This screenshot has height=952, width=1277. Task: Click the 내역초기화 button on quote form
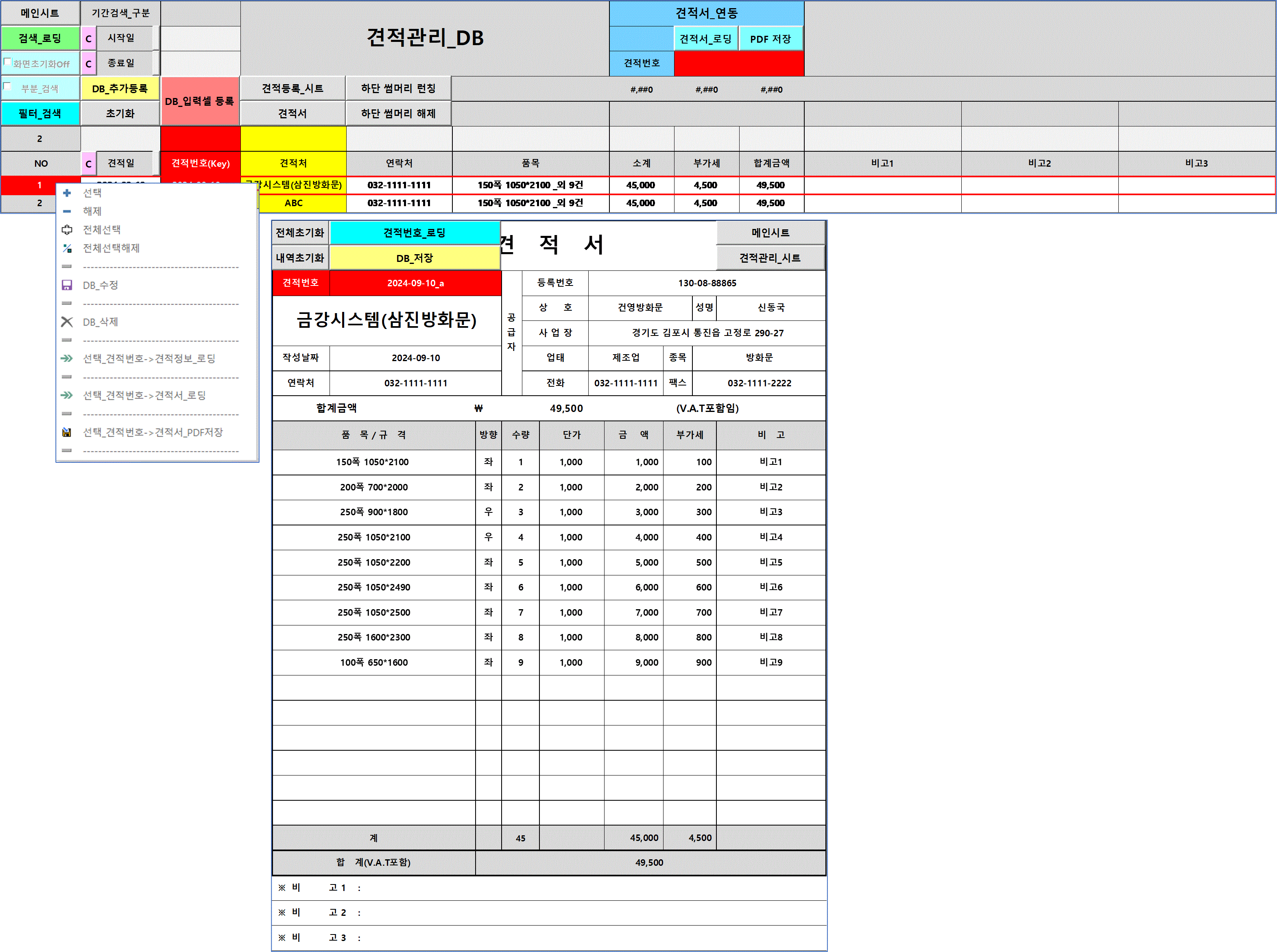(300, 258)
